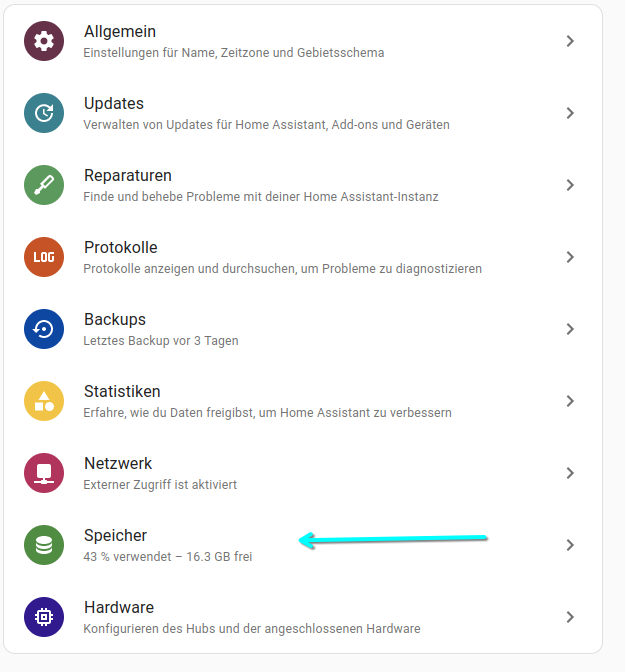This screenshot has width=625, height=672.
Task: Click the yellow Statistiken shapes icon
Action: (x=44, y=401)
